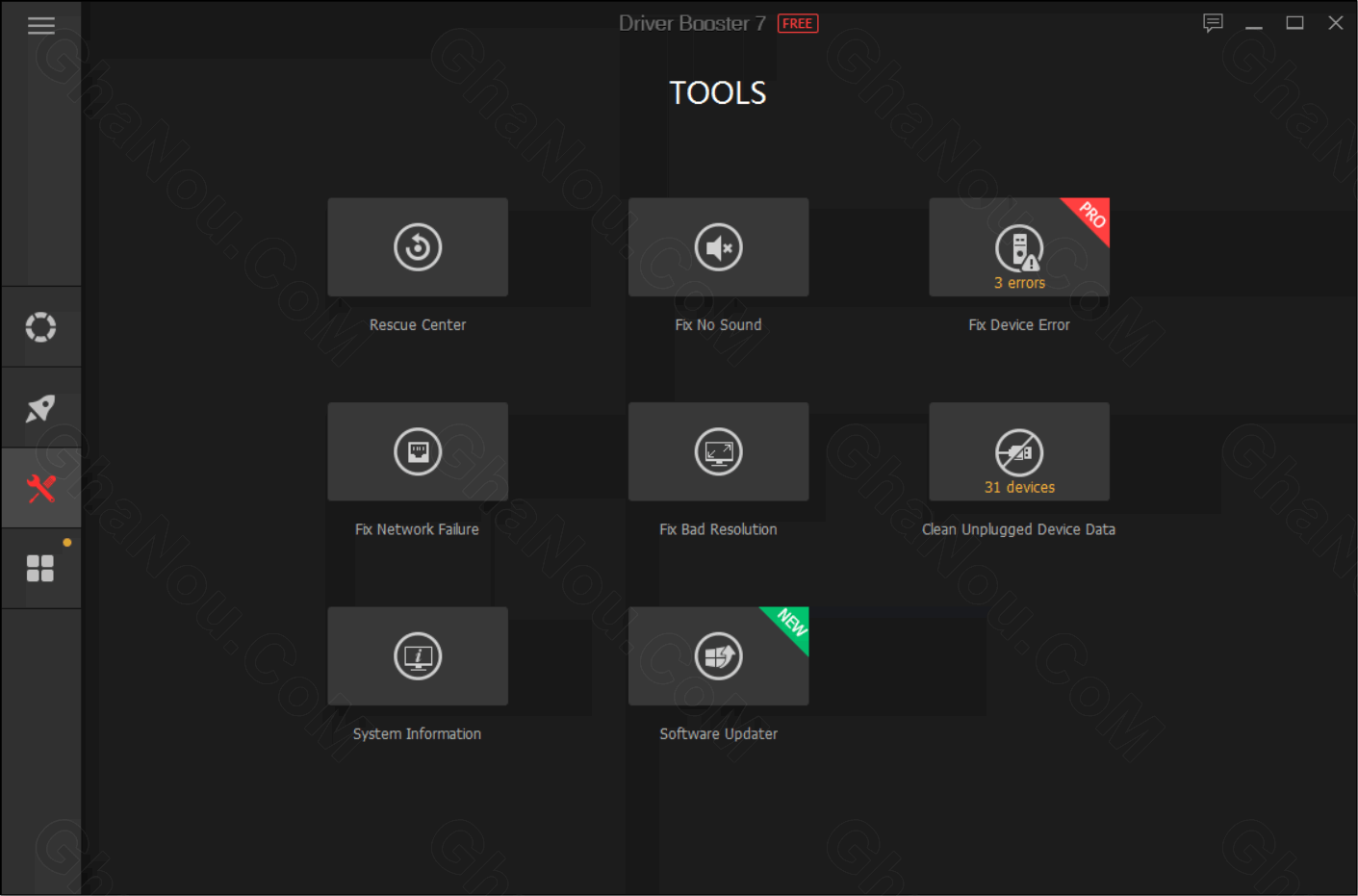Launch the Fix No Sound tool
This screenshot has width=1358, height=896.
pos(718,247)
